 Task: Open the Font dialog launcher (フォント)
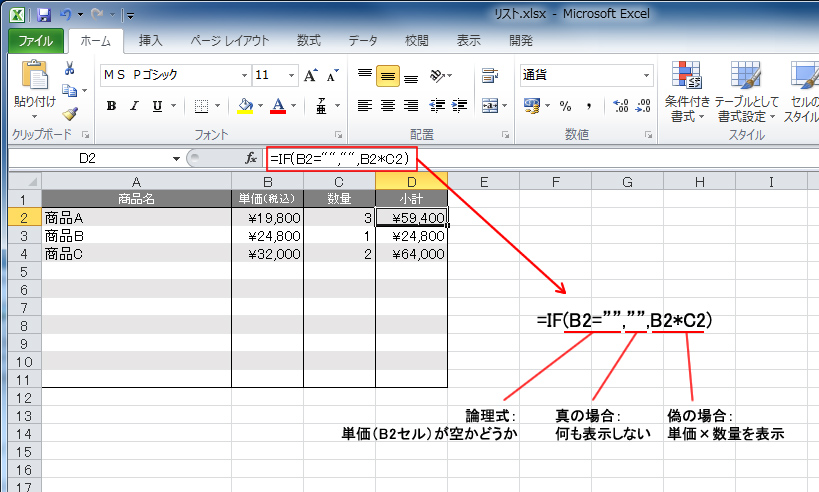(x=338, y=135)
